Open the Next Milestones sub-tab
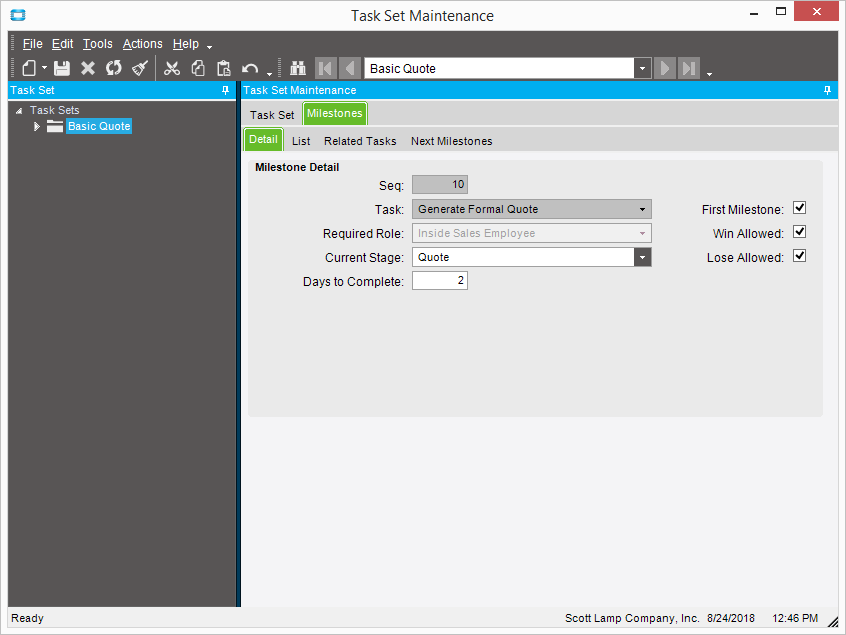Image resolution: width=846 pixels, height=635 pixels. (452, 141)
